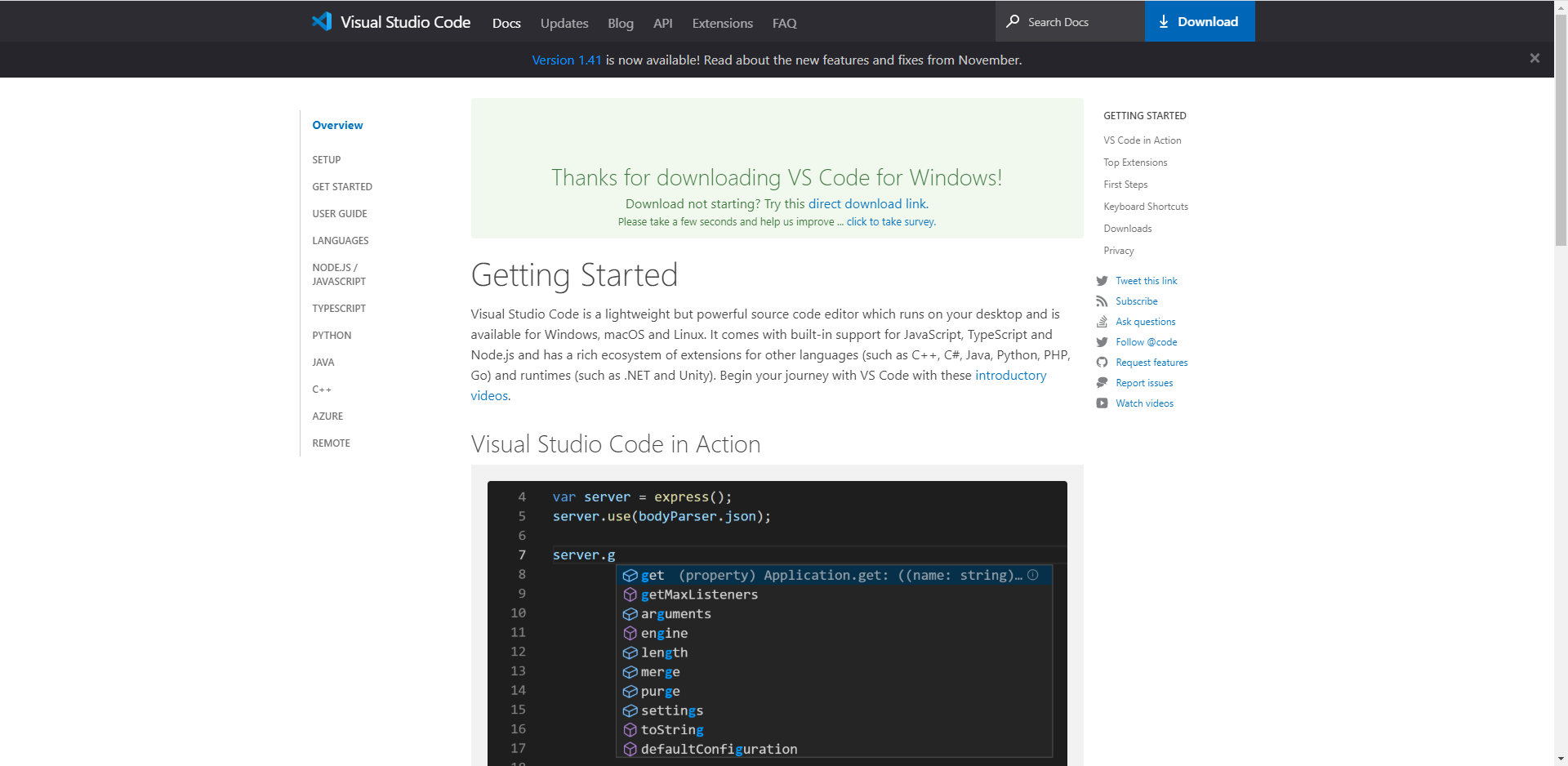The height and width of the screenshot is (766, 1568).
Task: Jump to First Steps section
Action: click(x=1125, y=185)
